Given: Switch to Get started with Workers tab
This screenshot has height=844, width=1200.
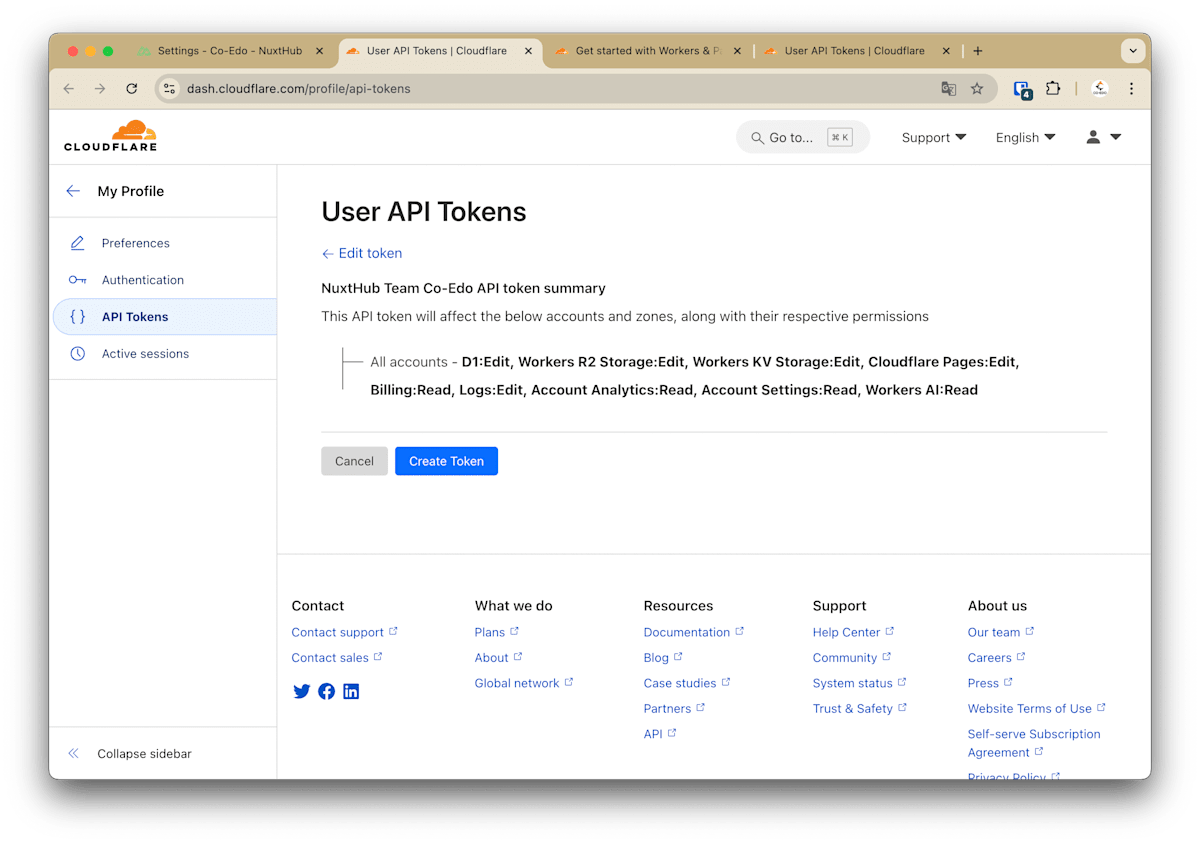Looking at the screenshot, I should point(648,51).
